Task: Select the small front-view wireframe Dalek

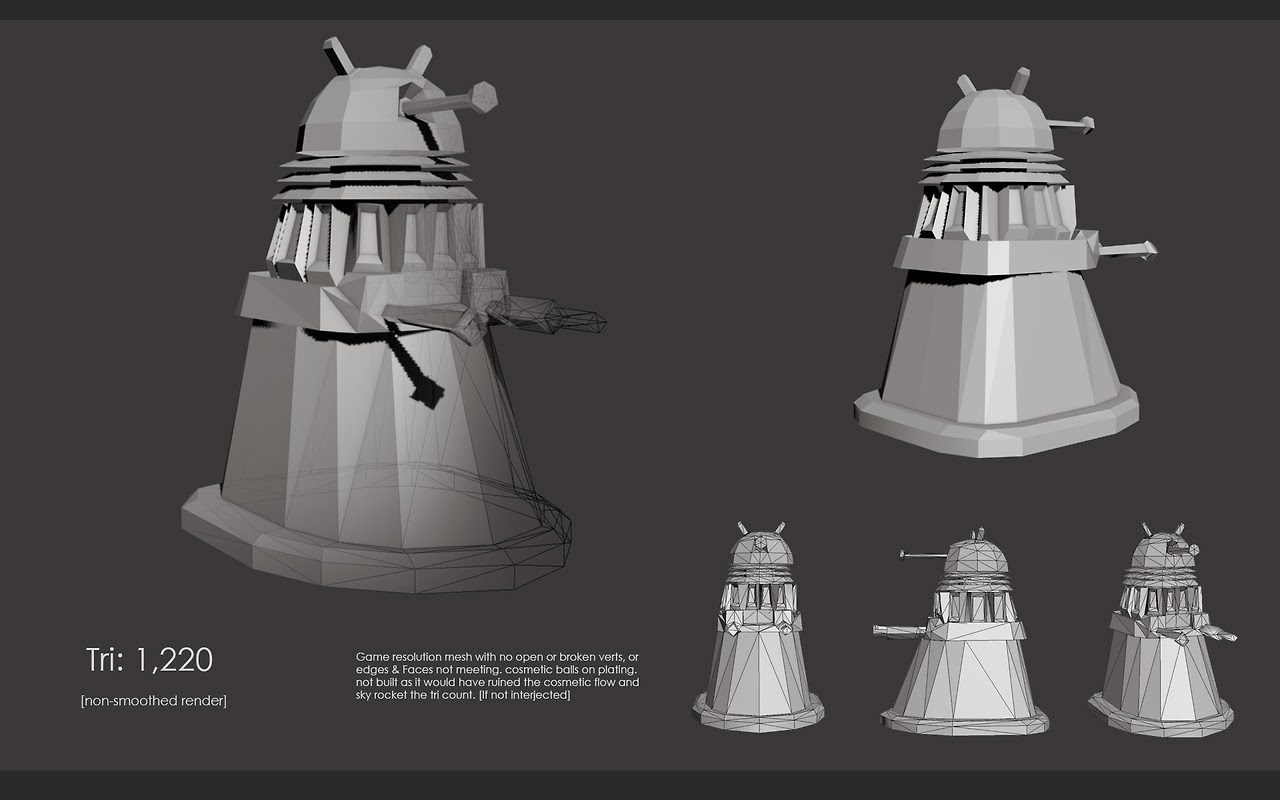Action: point(759,627)
